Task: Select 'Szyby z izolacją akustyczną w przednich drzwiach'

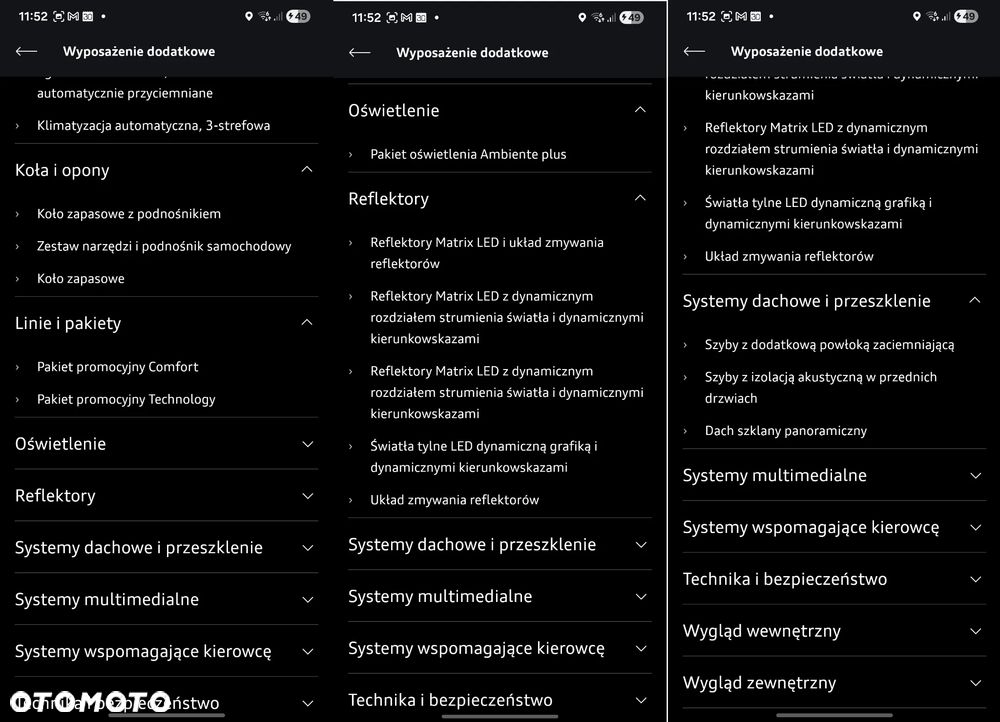Action: coord(821,388)
